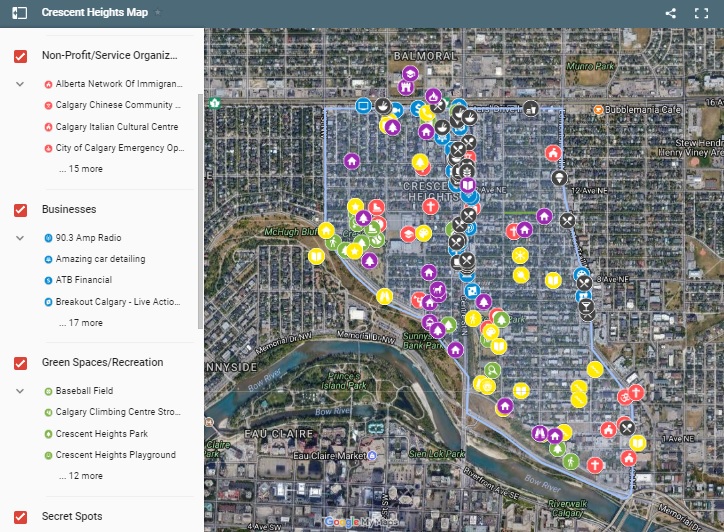
Task: Select the yellow telephone map marker
Action: tap(427, 113)
